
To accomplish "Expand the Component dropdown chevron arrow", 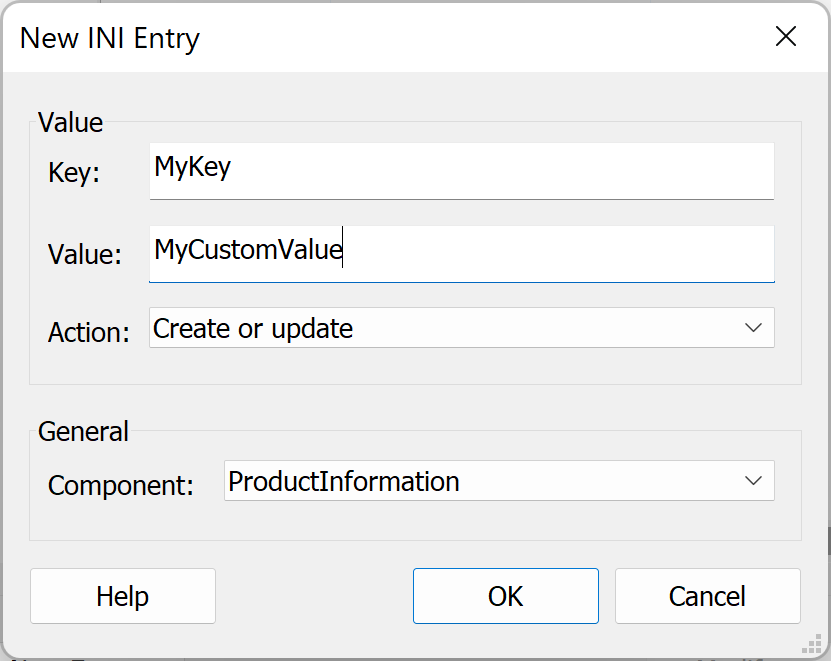I will pos(753,480).
